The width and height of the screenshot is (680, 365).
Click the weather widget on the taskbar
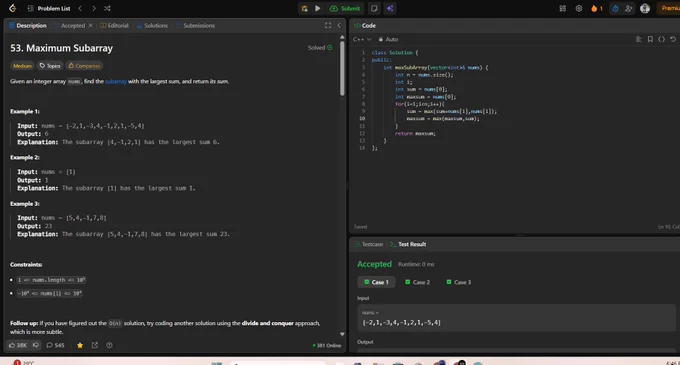click(x=24, y=362)
